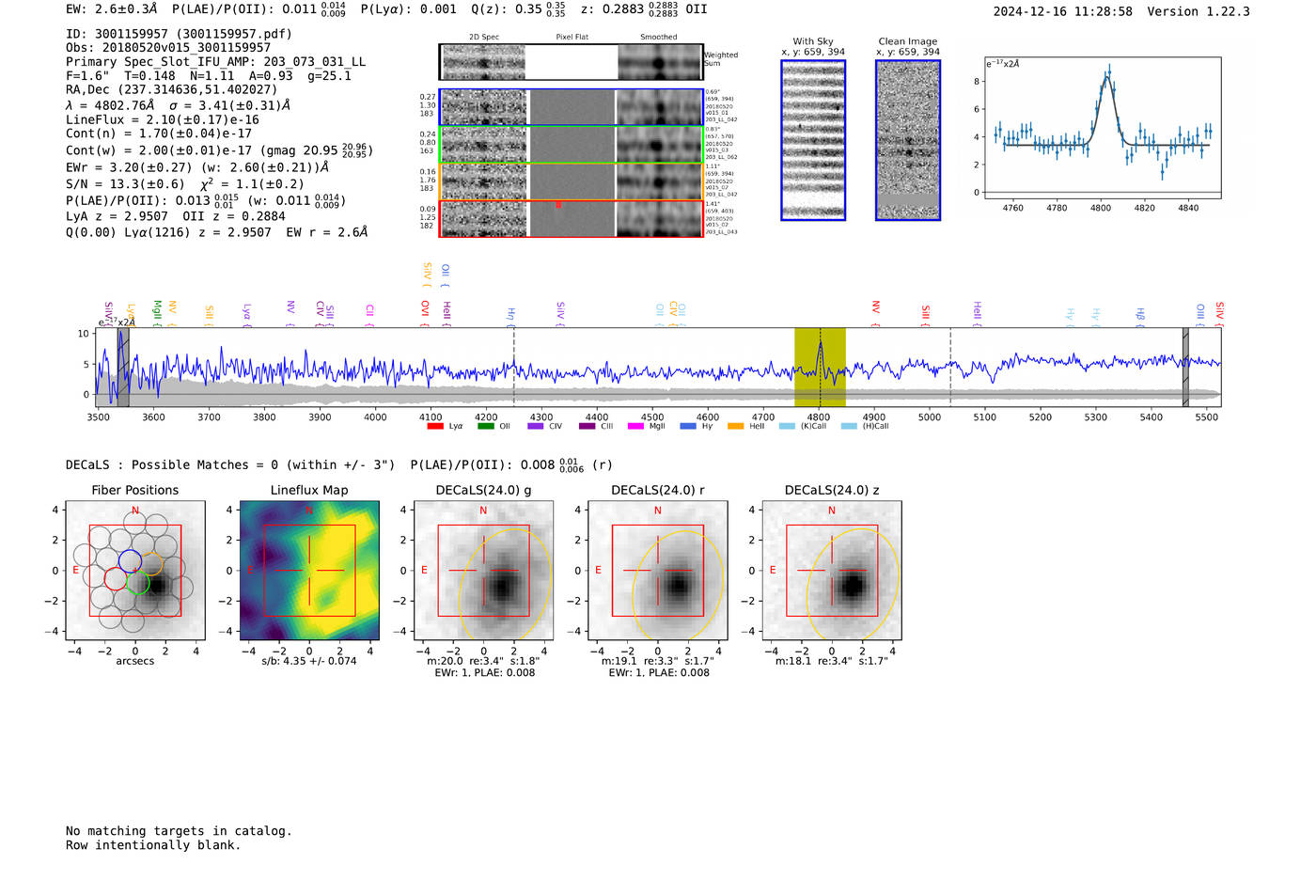Image resolution: width=1316 pixels, height=896 pixels.
Task: Click the '2D Spec' column header
Action: click(x=483, y=38)
